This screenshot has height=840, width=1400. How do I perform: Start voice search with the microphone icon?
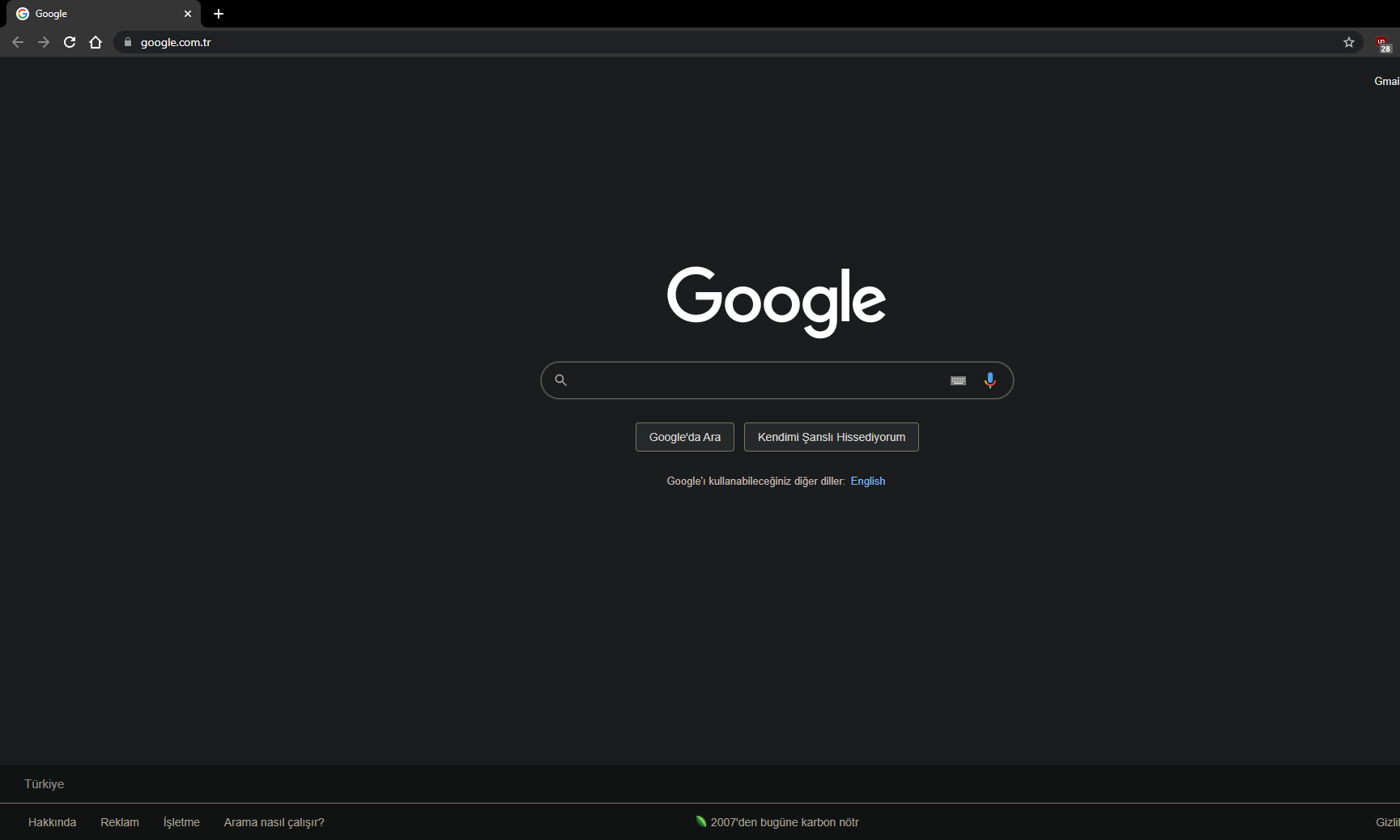(989, 380)
